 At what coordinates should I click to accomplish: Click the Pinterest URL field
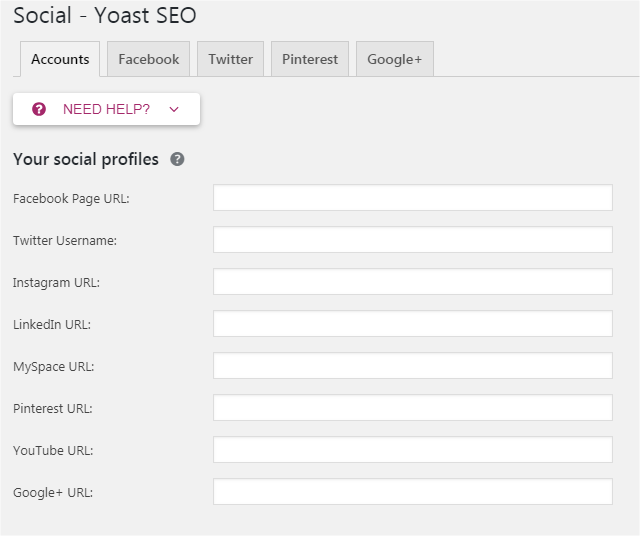tap(413, 408)
